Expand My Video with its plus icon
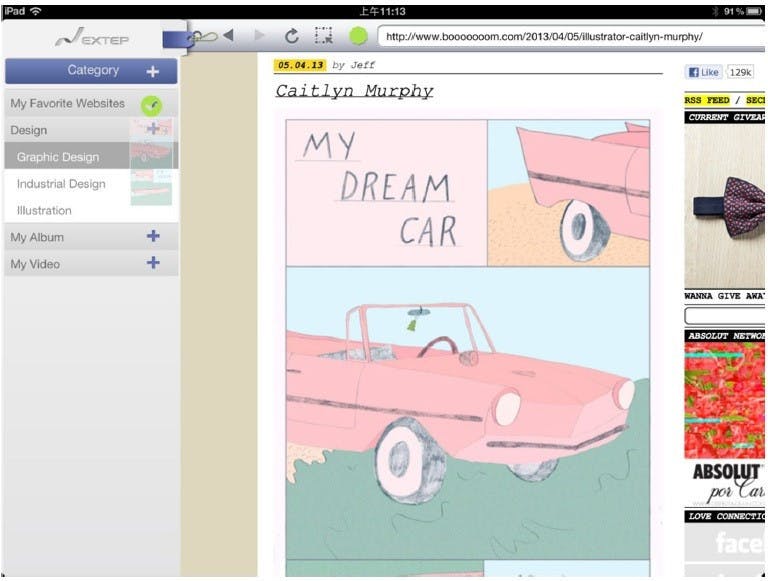768x581 pixels. pyautogui.click(x=153, y=263)
